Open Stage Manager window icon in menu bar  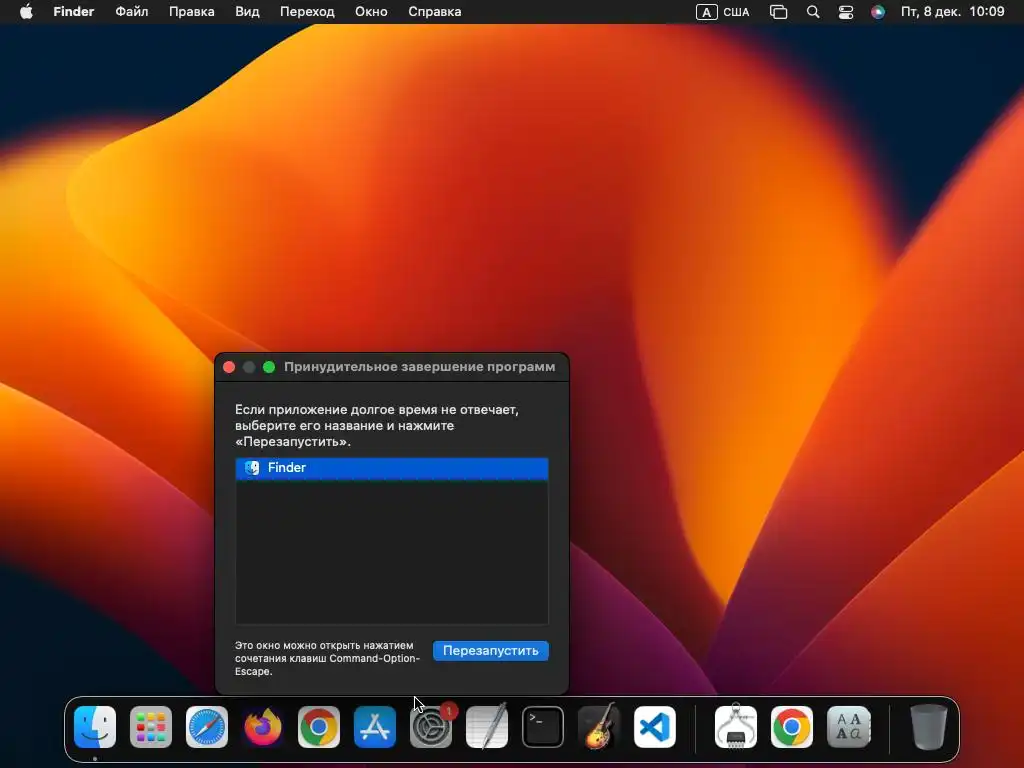[x=778, y=12]
